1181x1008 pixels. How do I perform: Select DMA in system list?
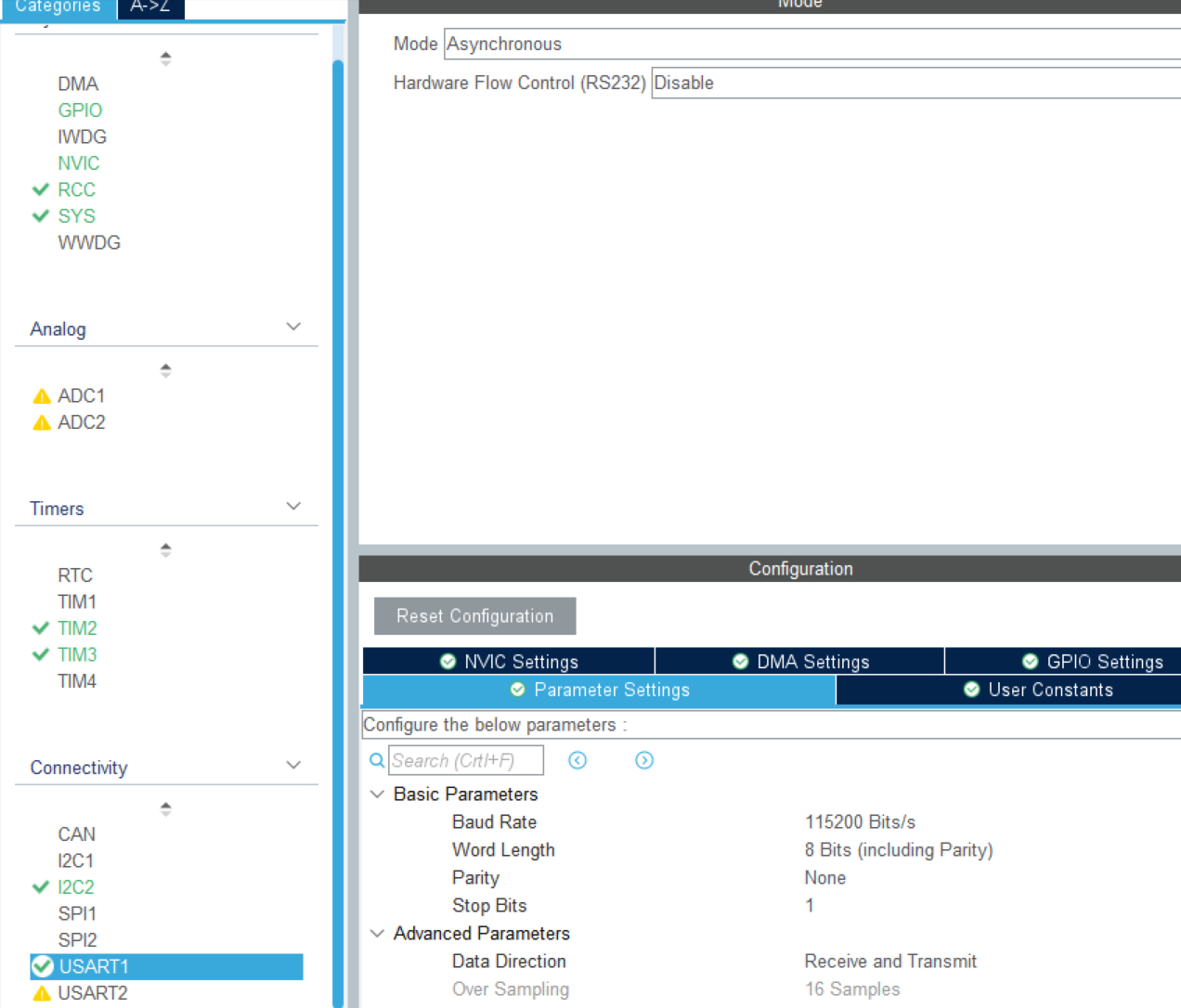(x=78, y=84)
